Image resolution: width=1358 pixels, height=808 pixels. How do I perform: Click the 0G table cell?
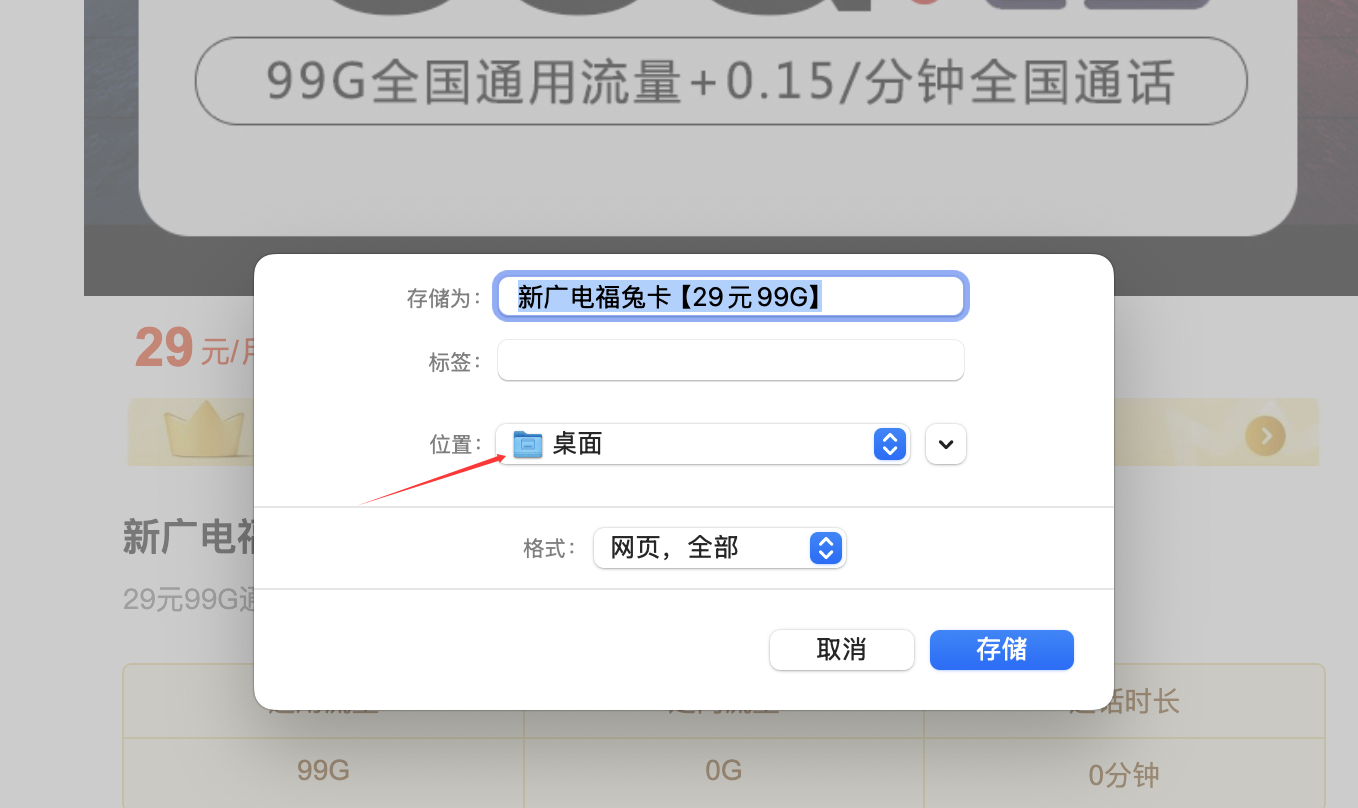point(723,771)
